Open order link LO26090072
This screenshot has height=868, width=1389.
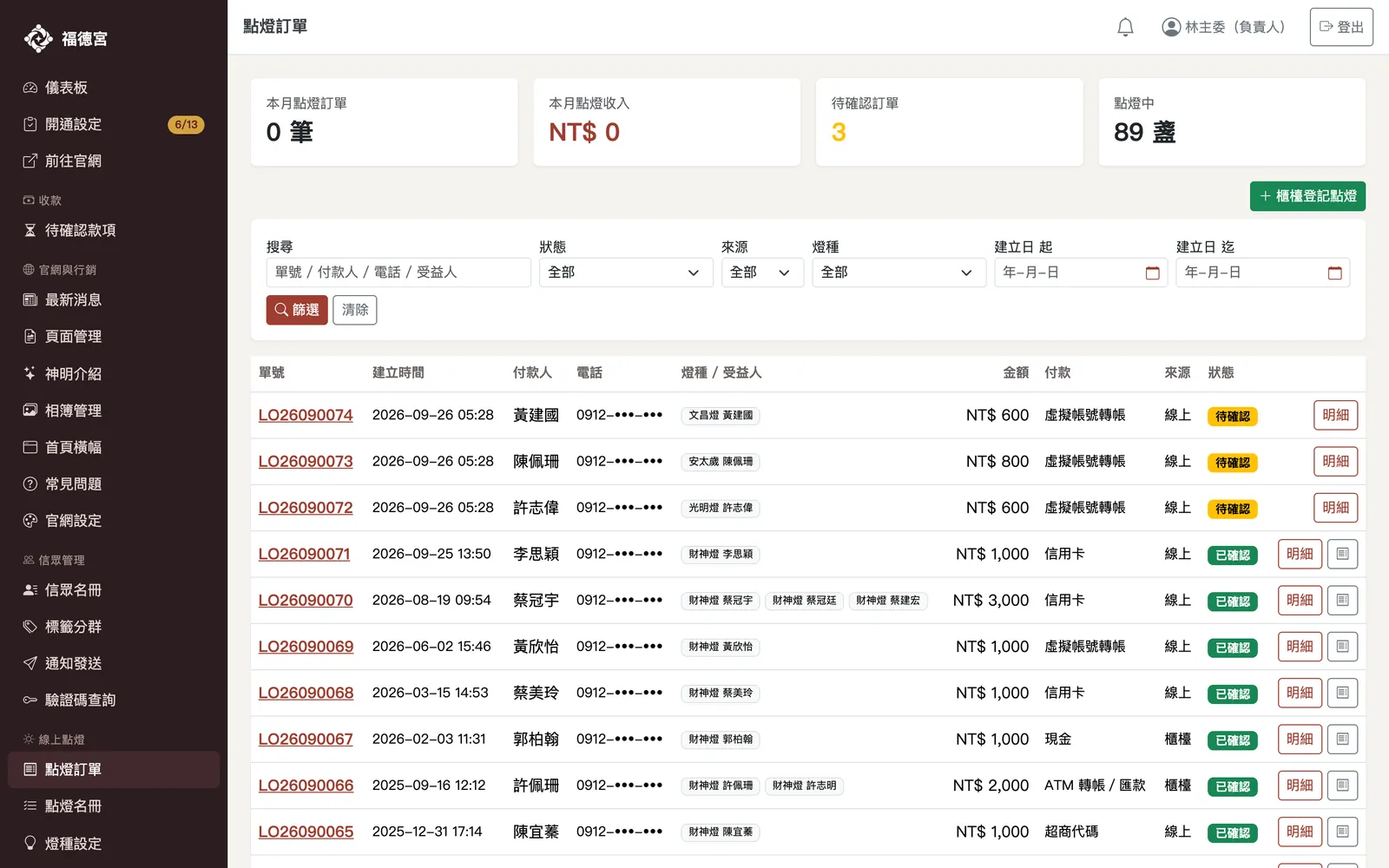(306, 508)
